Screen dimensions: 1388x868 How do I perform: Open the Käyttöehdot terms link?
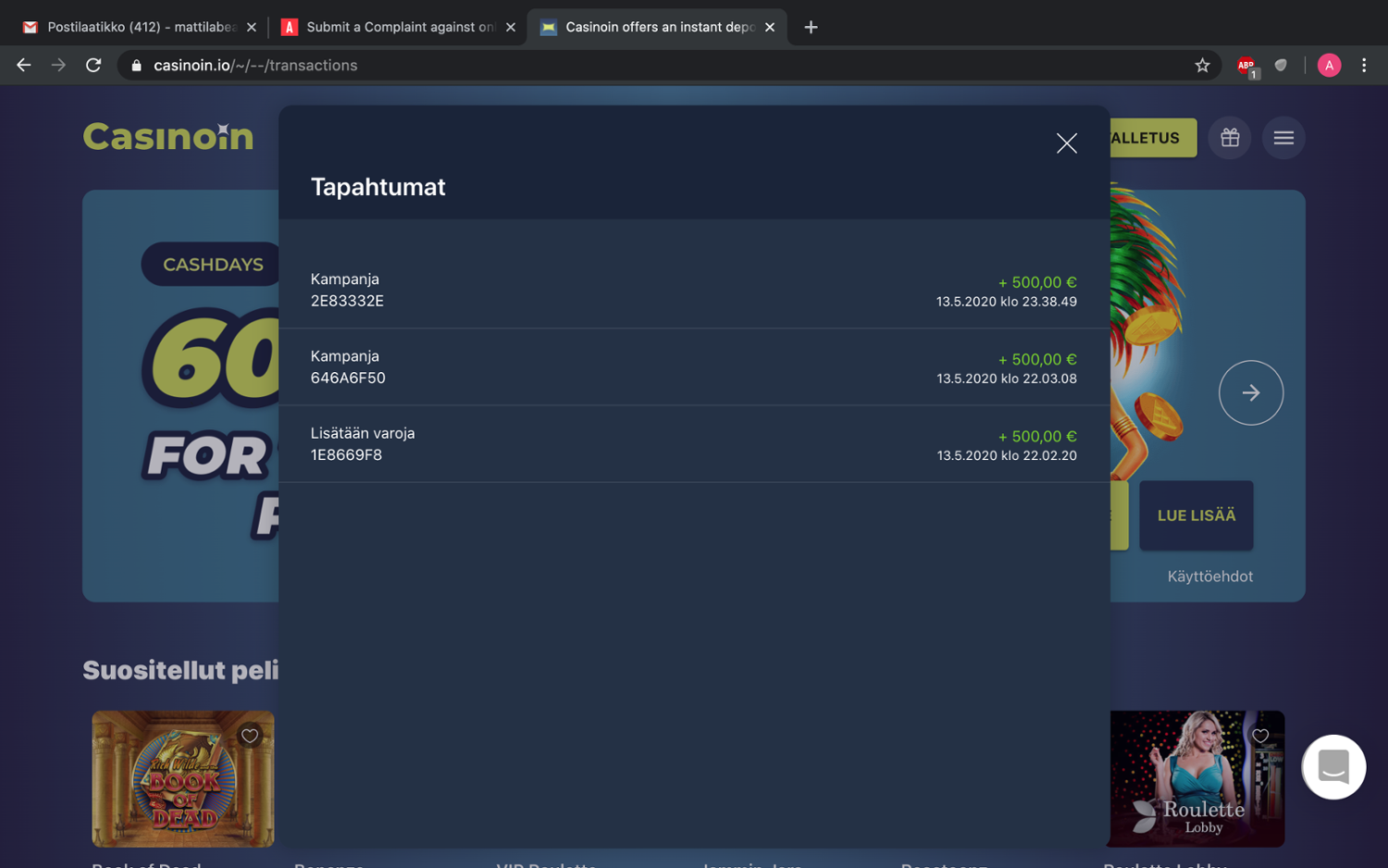tap(1209, 577)
